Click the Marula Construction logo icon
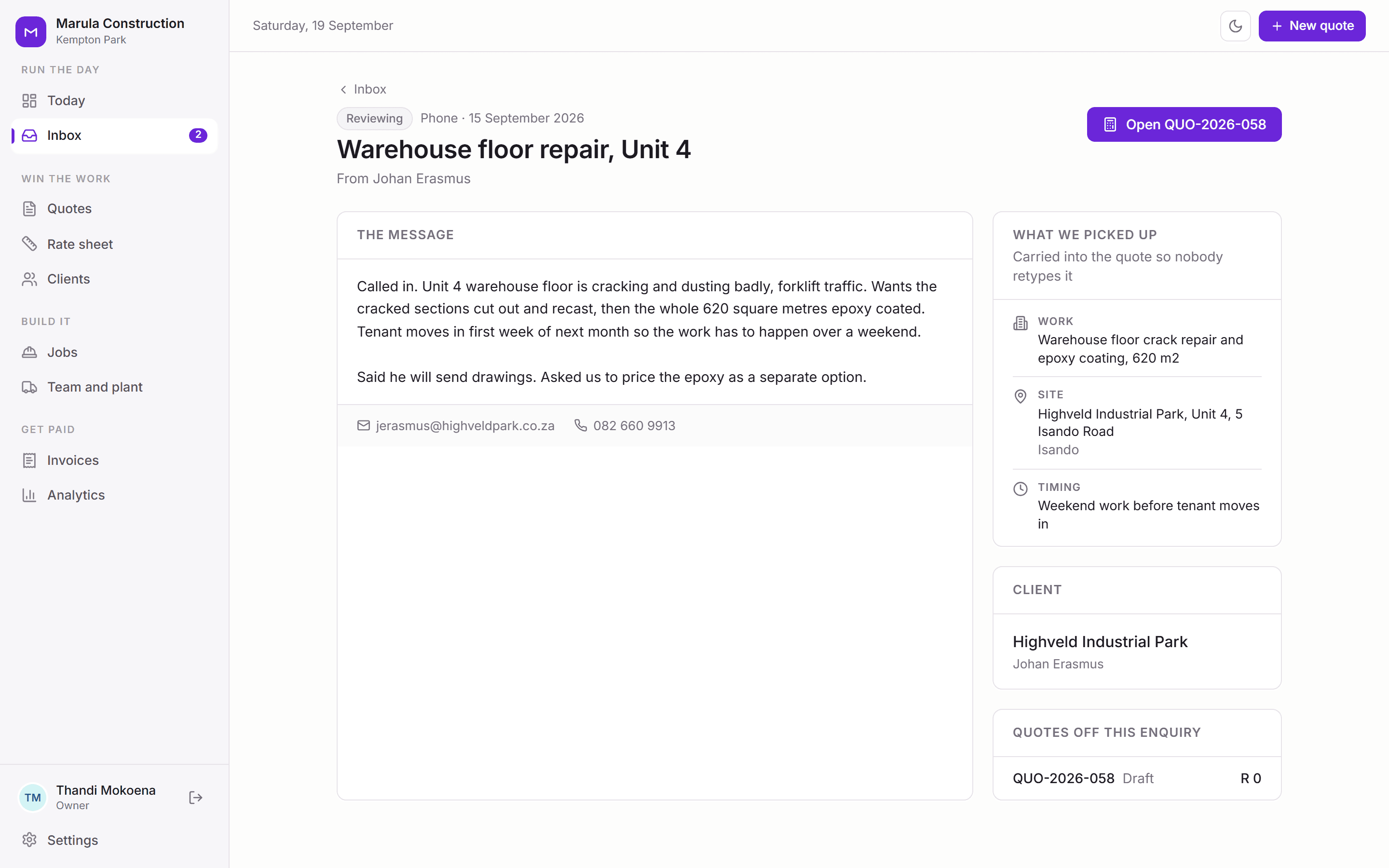The image size is (1389, 868). [x=30, y=31]
